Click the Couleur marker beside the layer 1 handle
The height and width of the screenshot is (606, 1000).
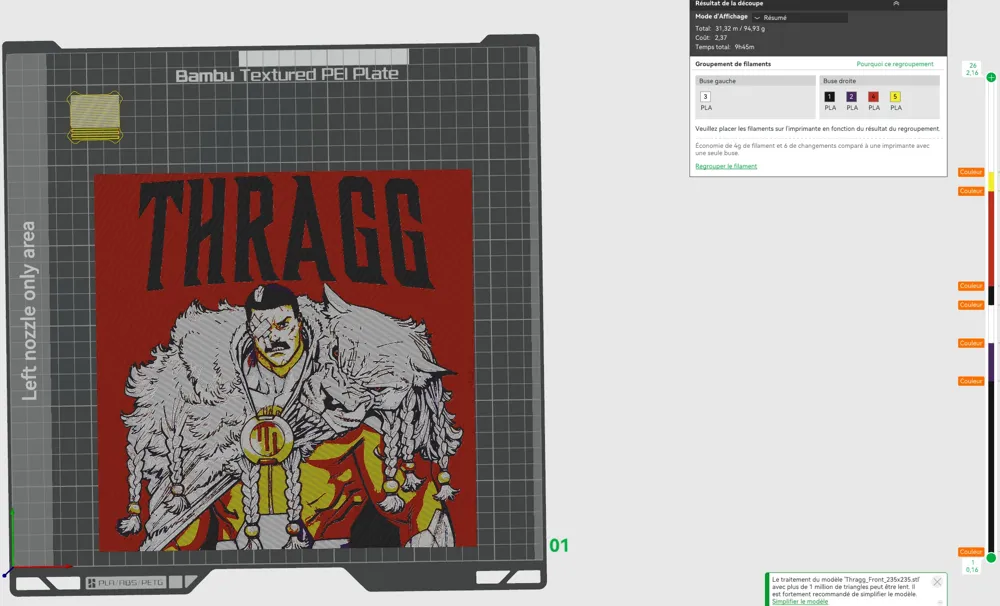tap(971, 552)
